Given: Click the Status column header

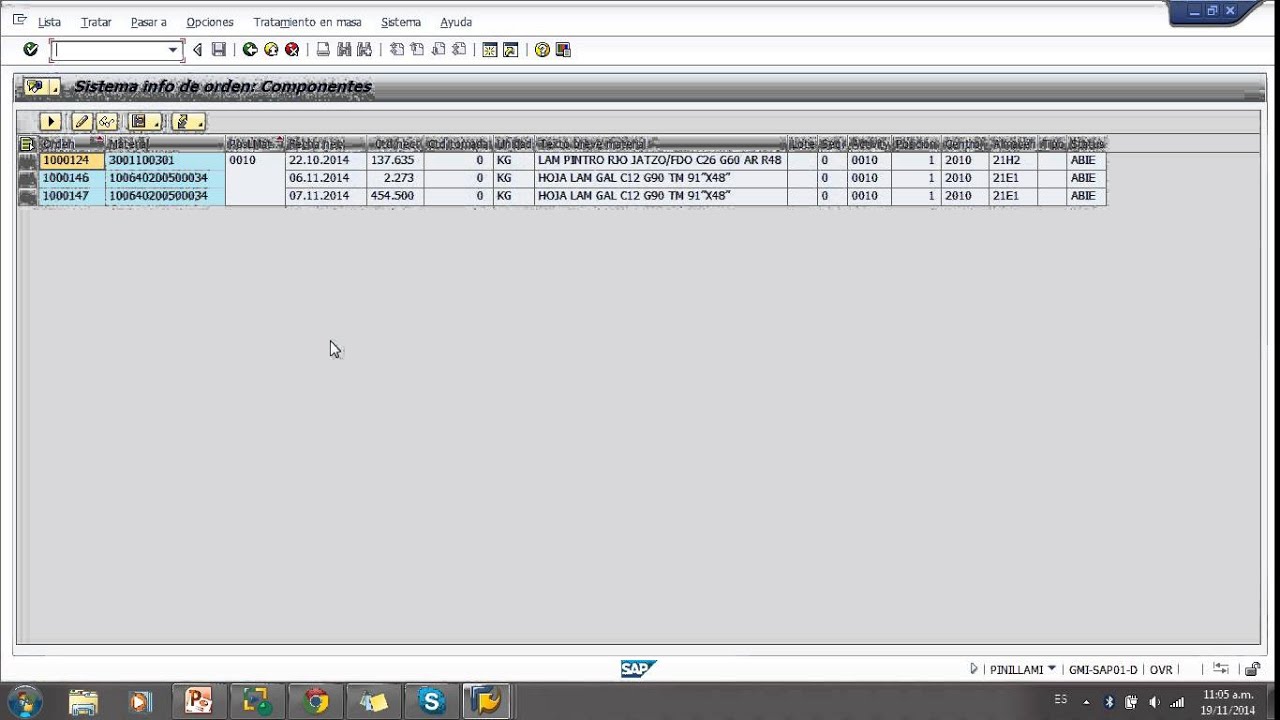Looking at the screenshot, I should click(1087, 144).
